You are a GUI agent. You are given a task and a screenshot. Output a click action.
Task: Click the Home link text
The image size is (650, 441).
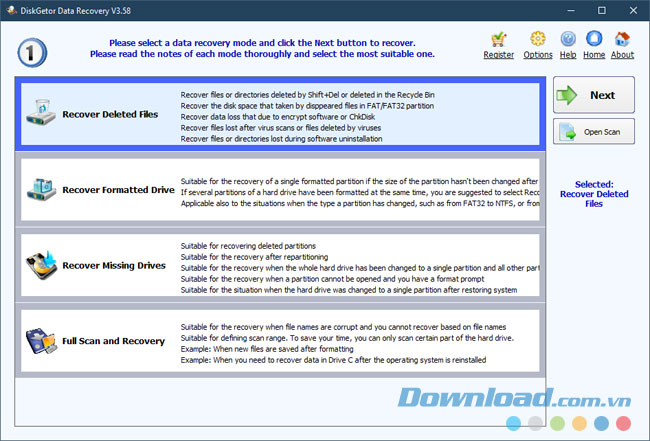click(594, 55)
